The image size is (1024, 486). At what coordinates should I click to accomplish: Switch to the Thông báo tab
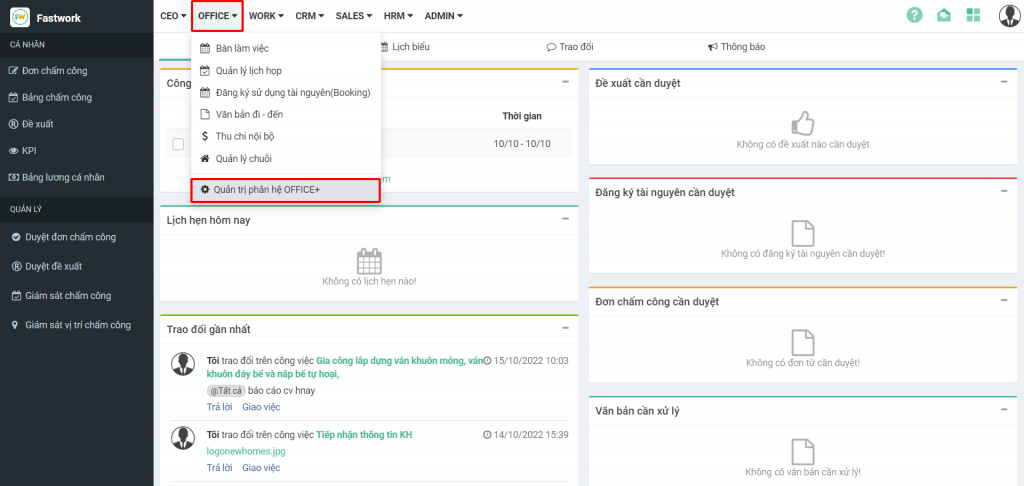pos(736,47)
